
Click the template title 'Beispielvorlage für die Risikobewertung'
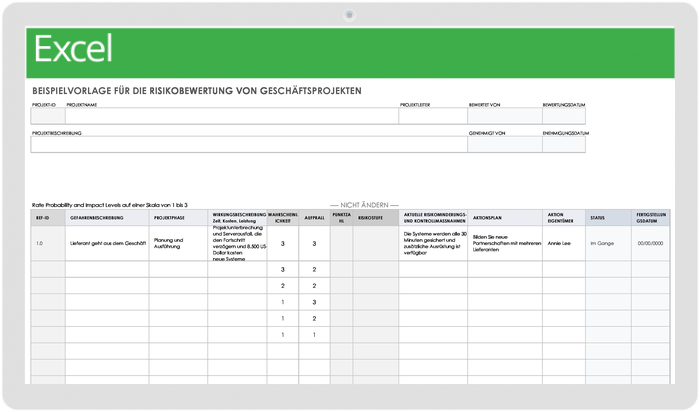196,91
